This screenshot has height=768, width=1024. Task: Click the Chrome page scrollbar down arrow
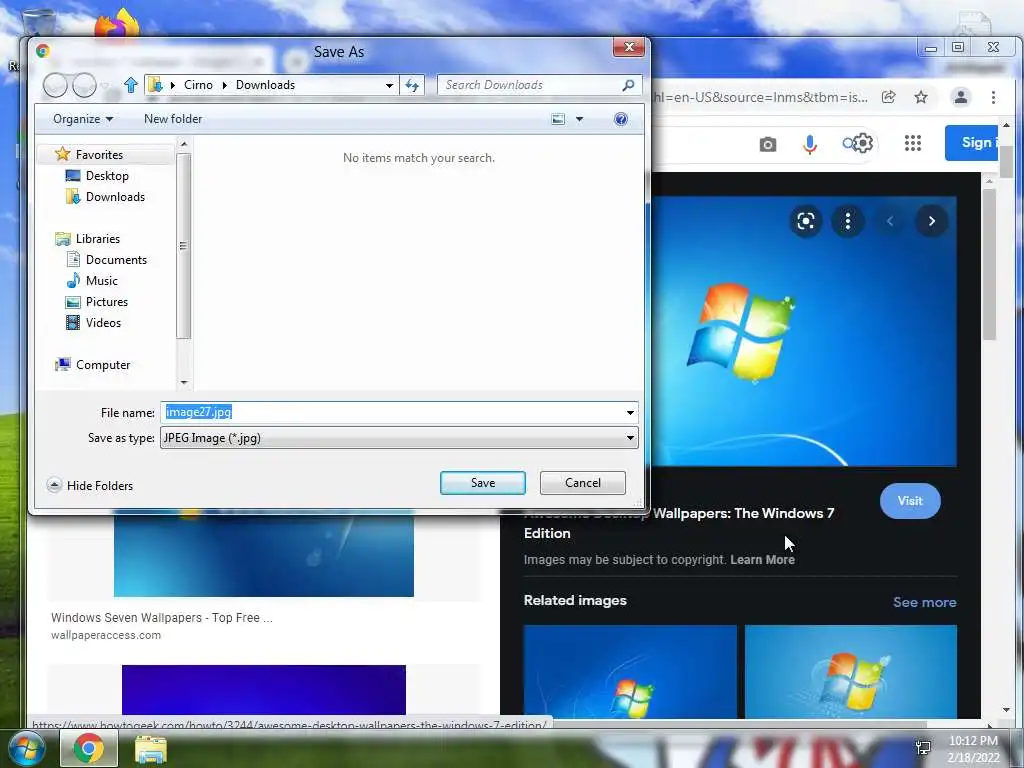click(1006, 710)
